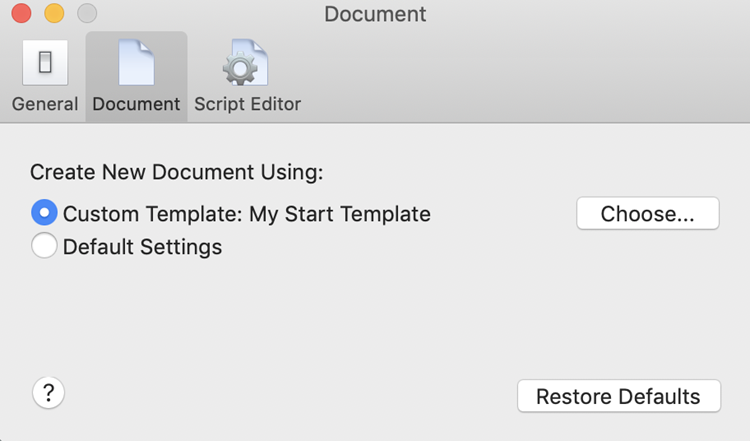Viewport: 750px width, 441px height.
Task: Click the "Document" window title text
Action: click(375, 14)
